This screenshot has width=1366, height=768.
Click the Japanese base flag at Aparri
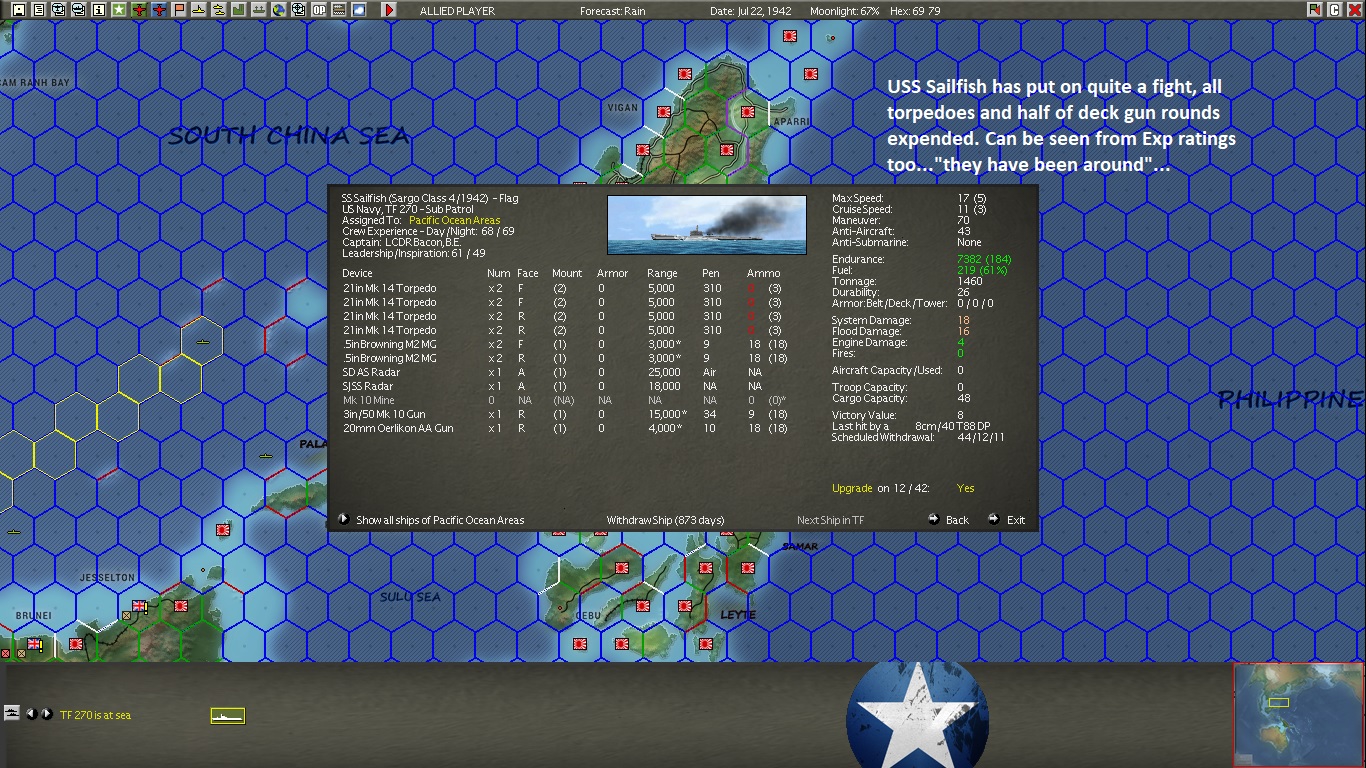click(x=747, y=112)
